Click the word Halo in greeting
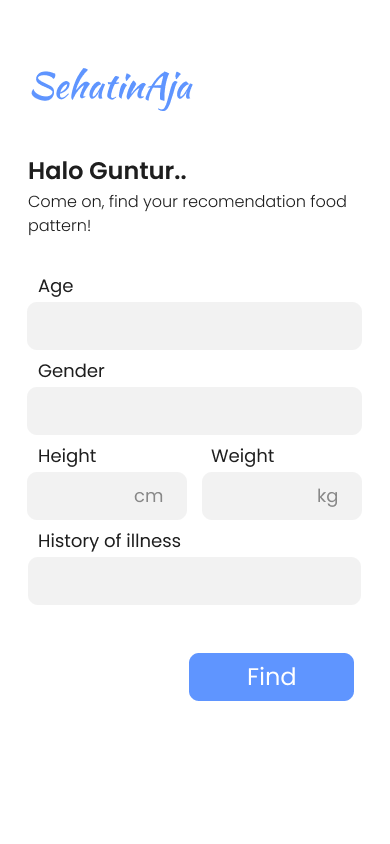390x844 pixels. (55, 171)
